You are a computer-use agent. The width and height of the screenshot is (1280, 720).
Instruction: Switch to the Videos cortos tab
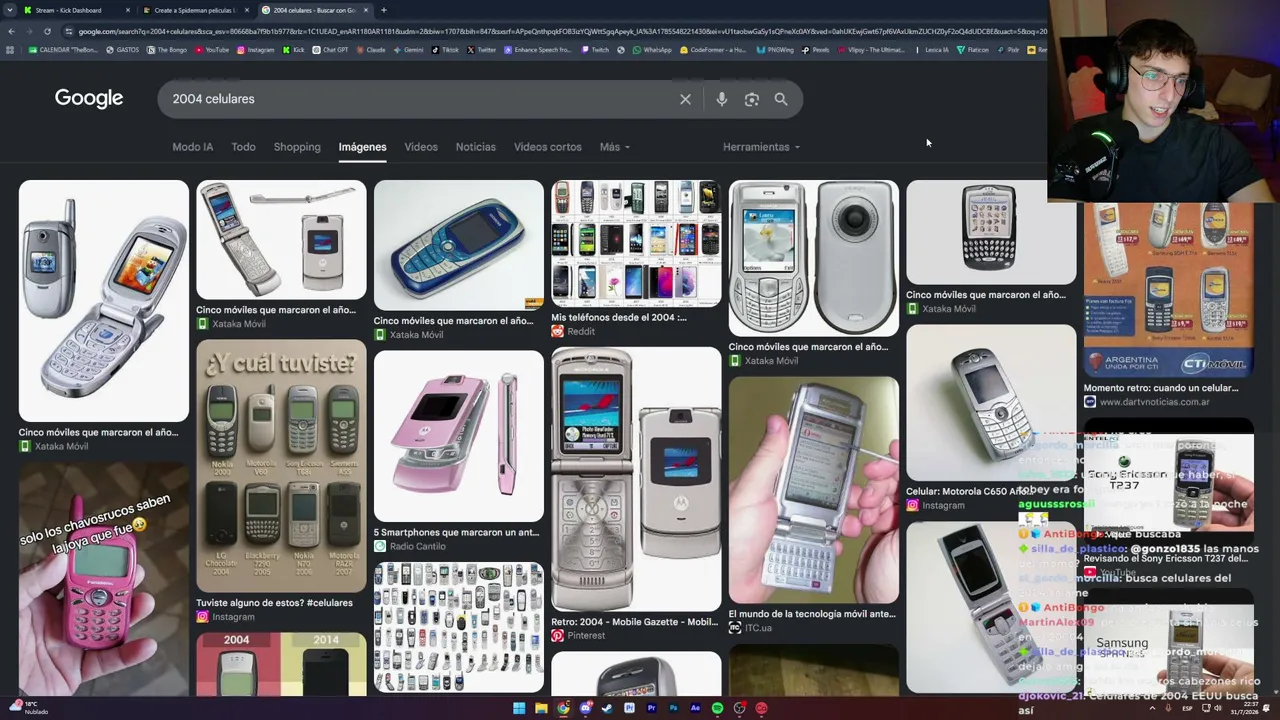pyautogui.click(x=548, y=147)
